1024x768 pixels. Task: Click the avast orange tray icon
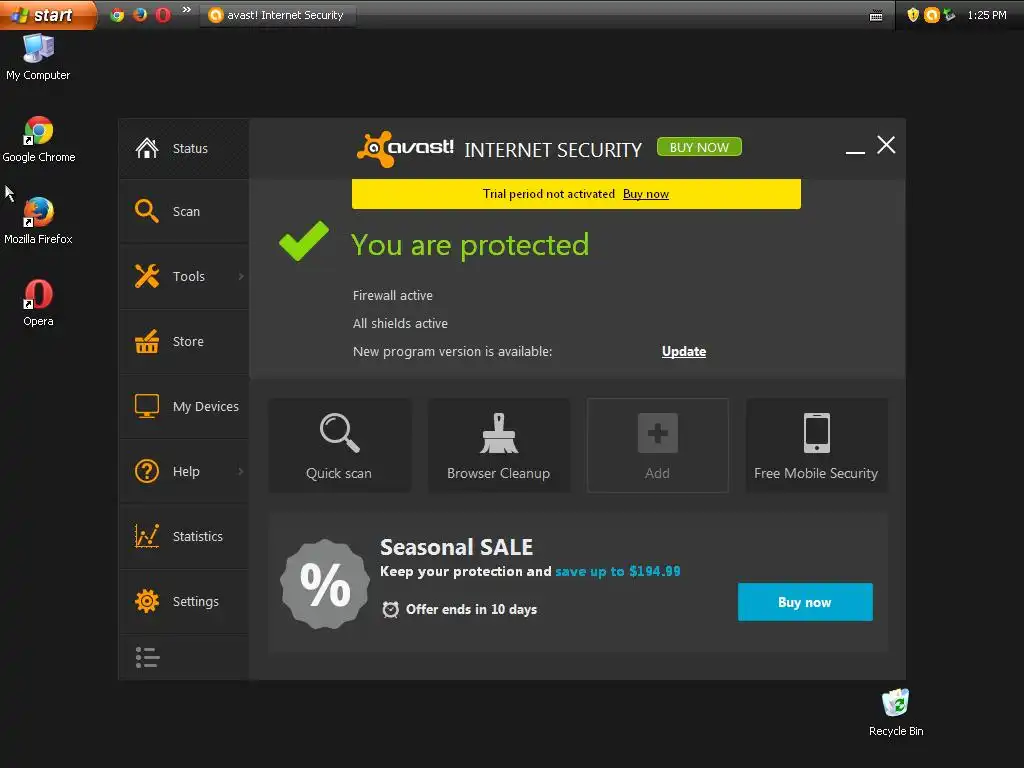click(932, 15)
